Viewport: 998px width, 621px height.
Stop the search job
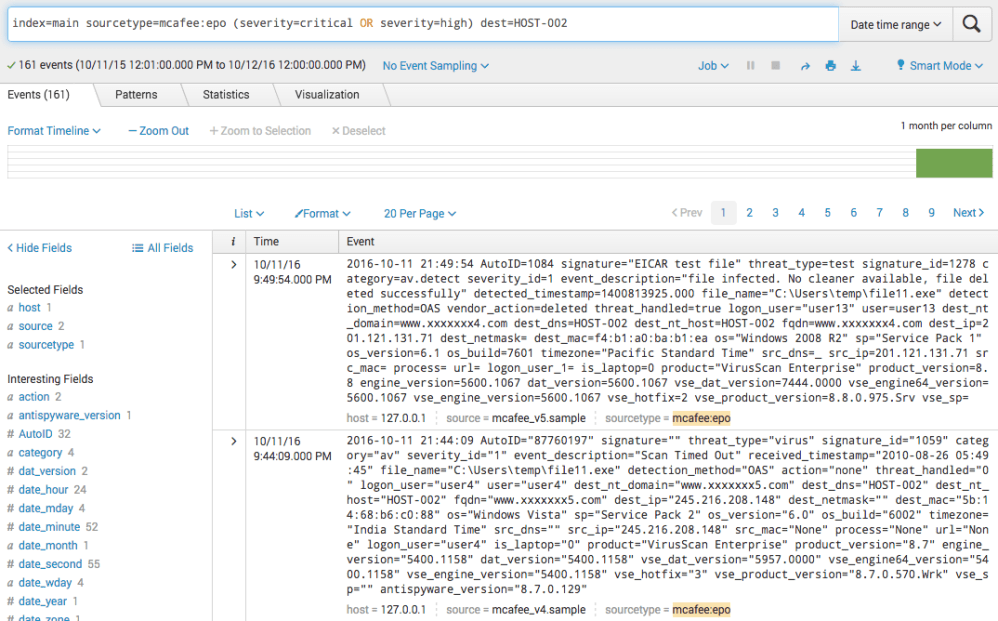(775, 66)
